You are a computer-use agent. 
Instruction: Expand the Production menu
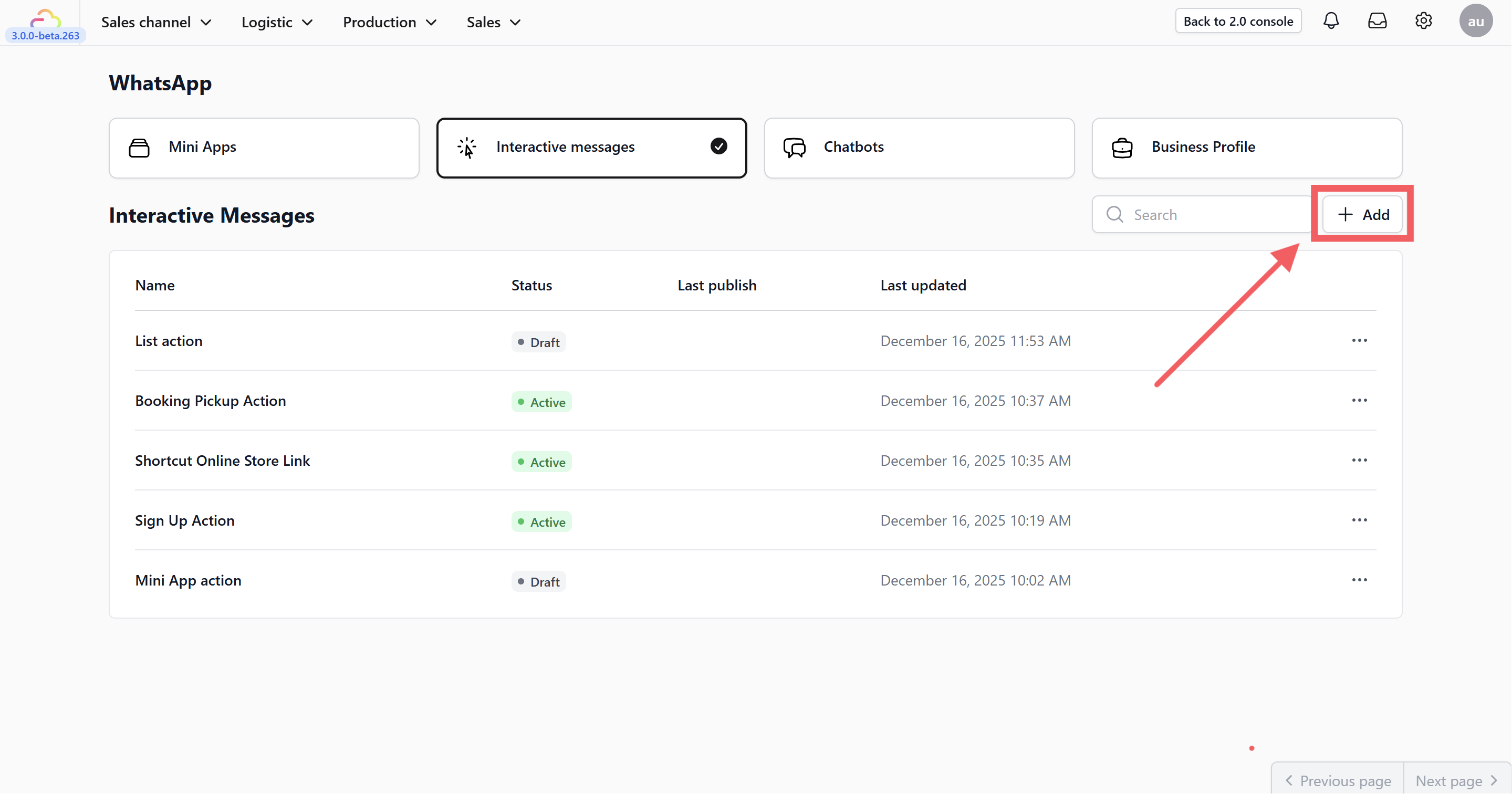tap(390, 22)
